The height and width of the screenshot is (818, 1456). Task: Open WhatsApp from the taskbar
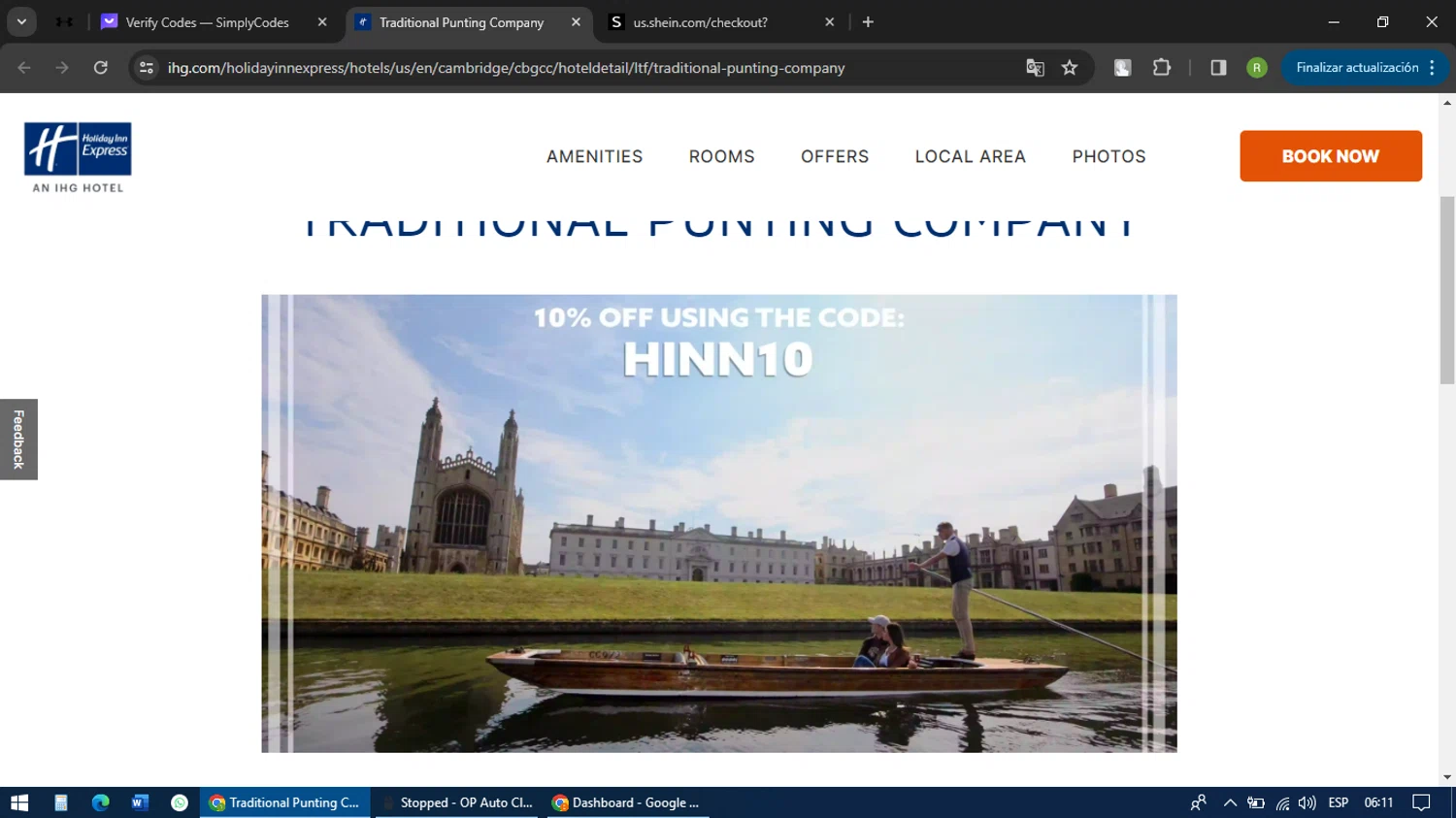click(180, 802)
